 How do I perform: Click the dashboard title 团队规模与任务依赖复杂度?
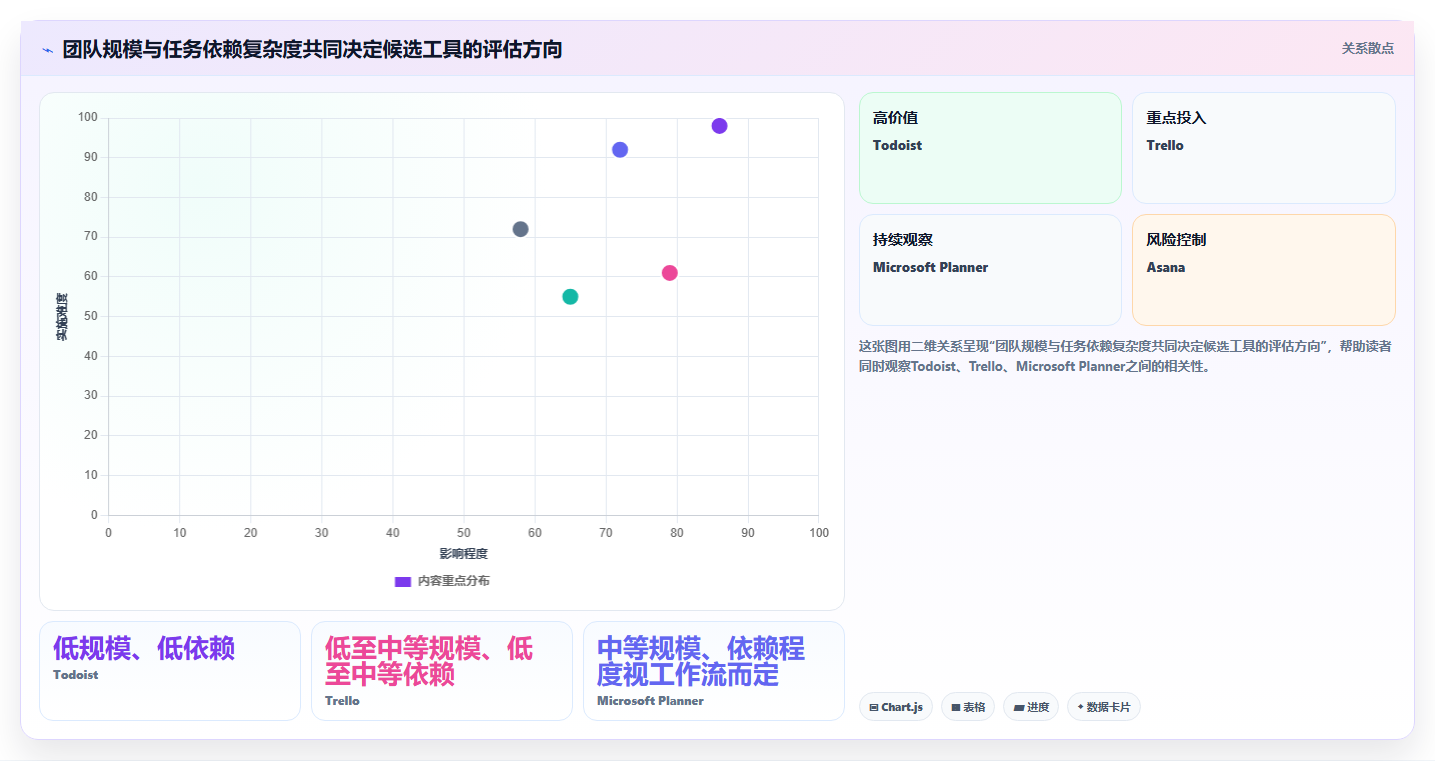point(312,49)
